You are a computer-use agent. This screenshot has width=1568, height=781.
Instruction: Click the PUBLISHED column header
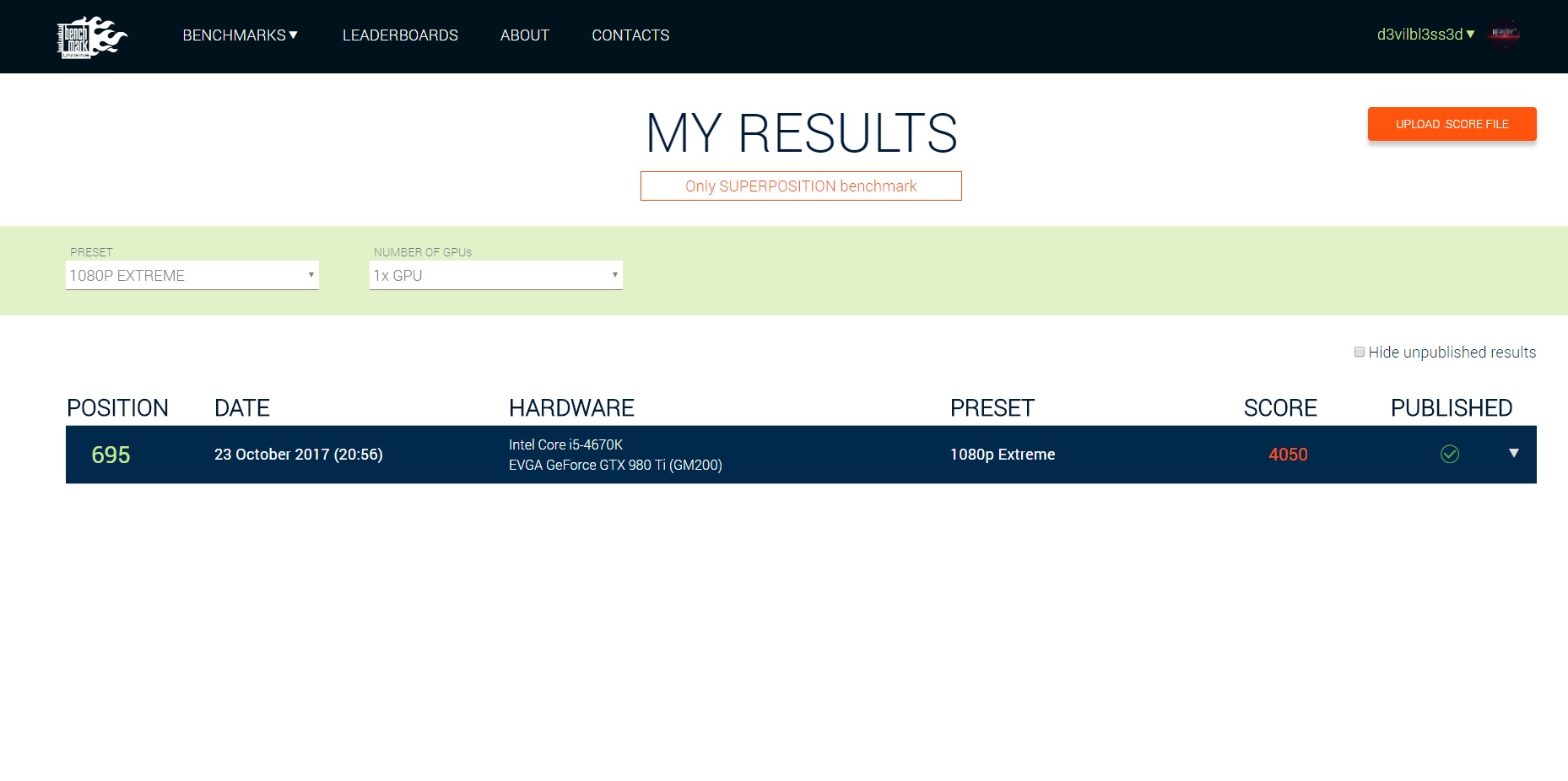tap(1452, 408)
